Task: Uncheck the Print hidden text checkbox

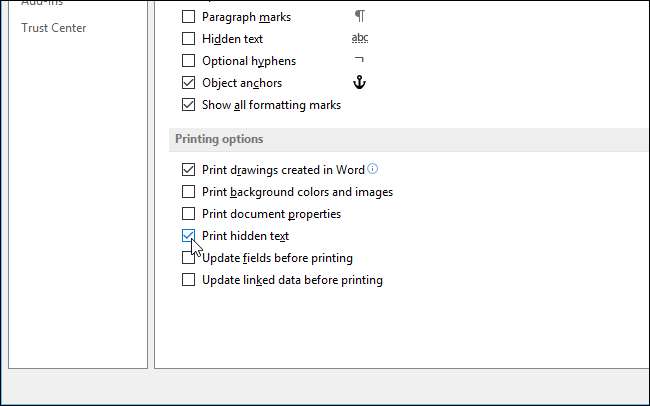Action: [188, 236]
